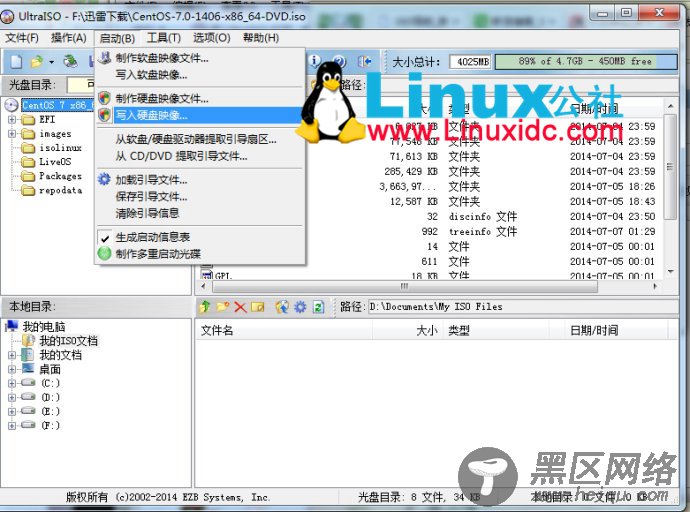Expand the 我的文档 tree node
Screen dimensions: 690x512
click(x=12, y=355)
